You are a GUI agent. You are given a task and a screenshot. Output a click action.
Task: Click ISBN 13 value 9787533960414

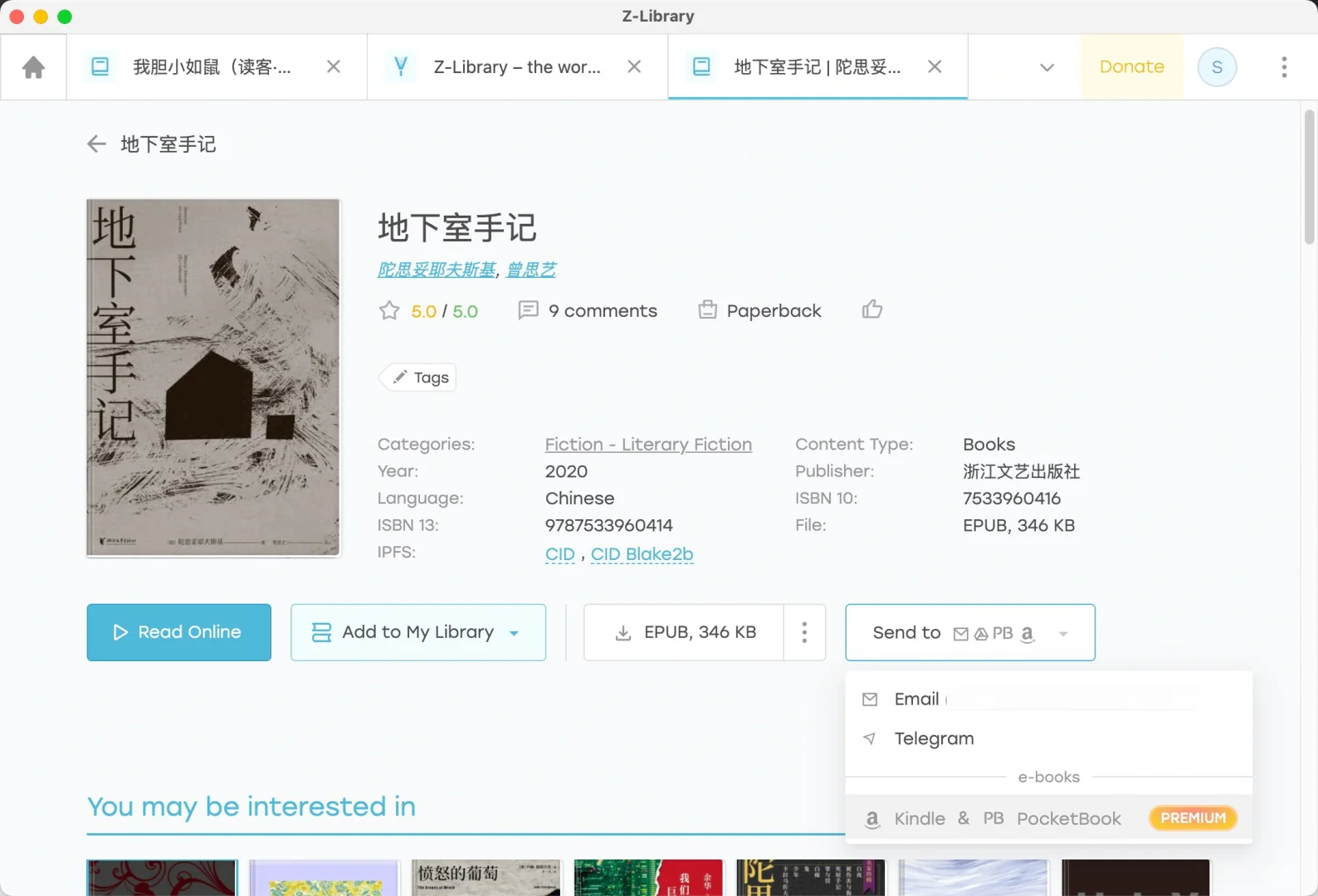pyautogui.click(x=608, y=525)
